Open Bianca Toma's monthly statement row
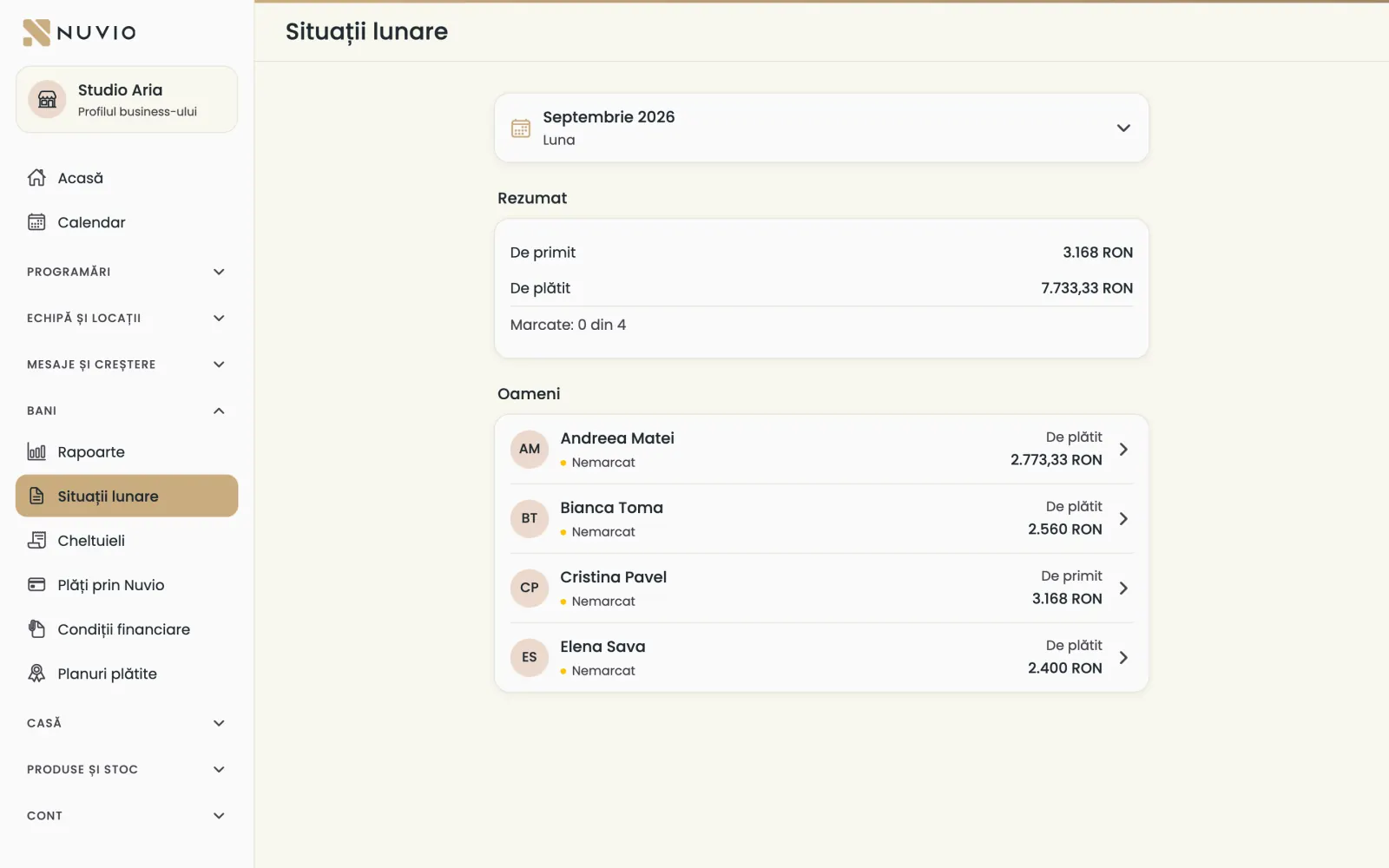The image size is (1389, 868). tap(821, 518)
